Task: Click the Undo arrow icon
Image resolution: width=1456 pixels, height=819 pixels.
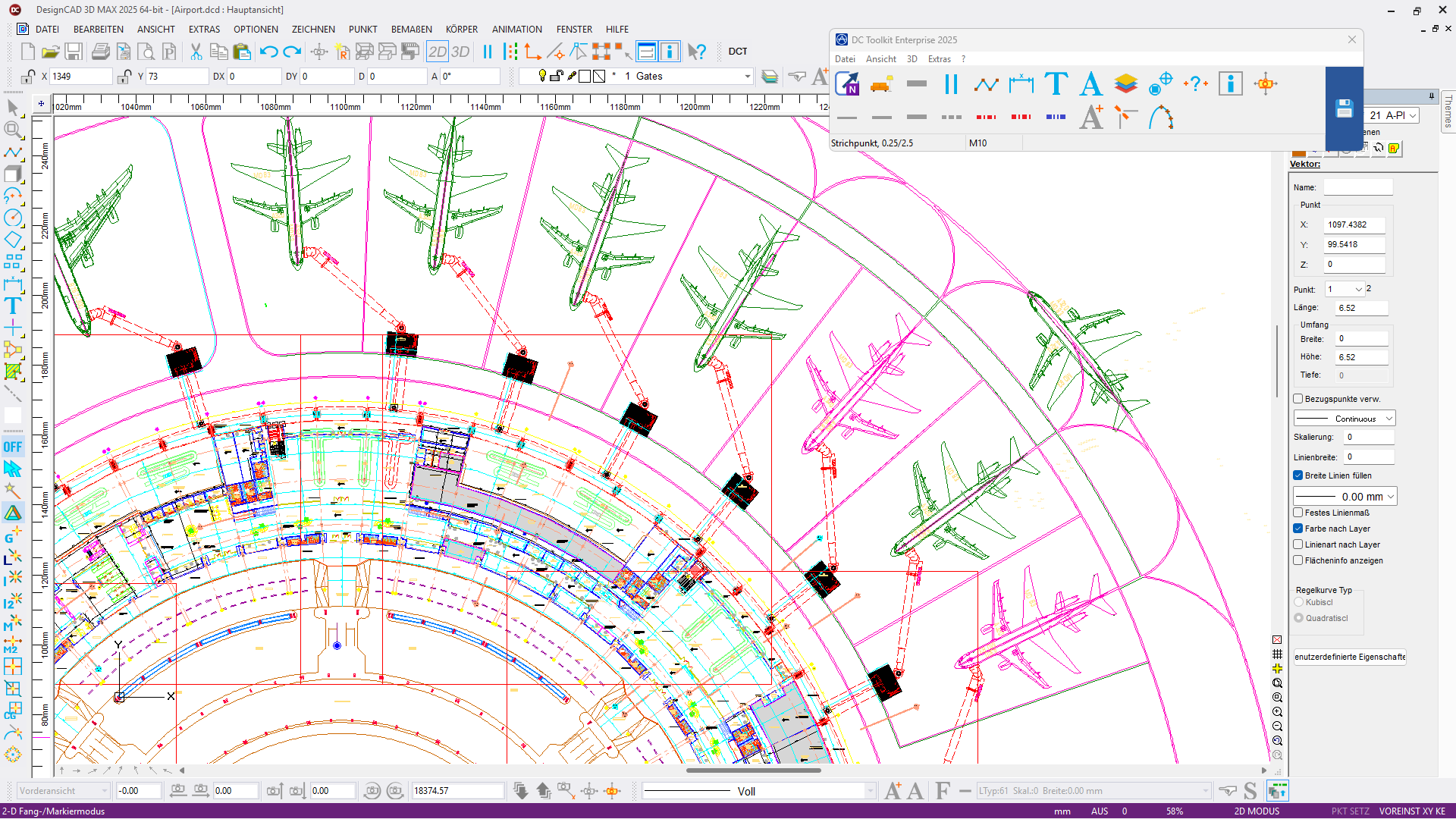Action: coord(268,52)
